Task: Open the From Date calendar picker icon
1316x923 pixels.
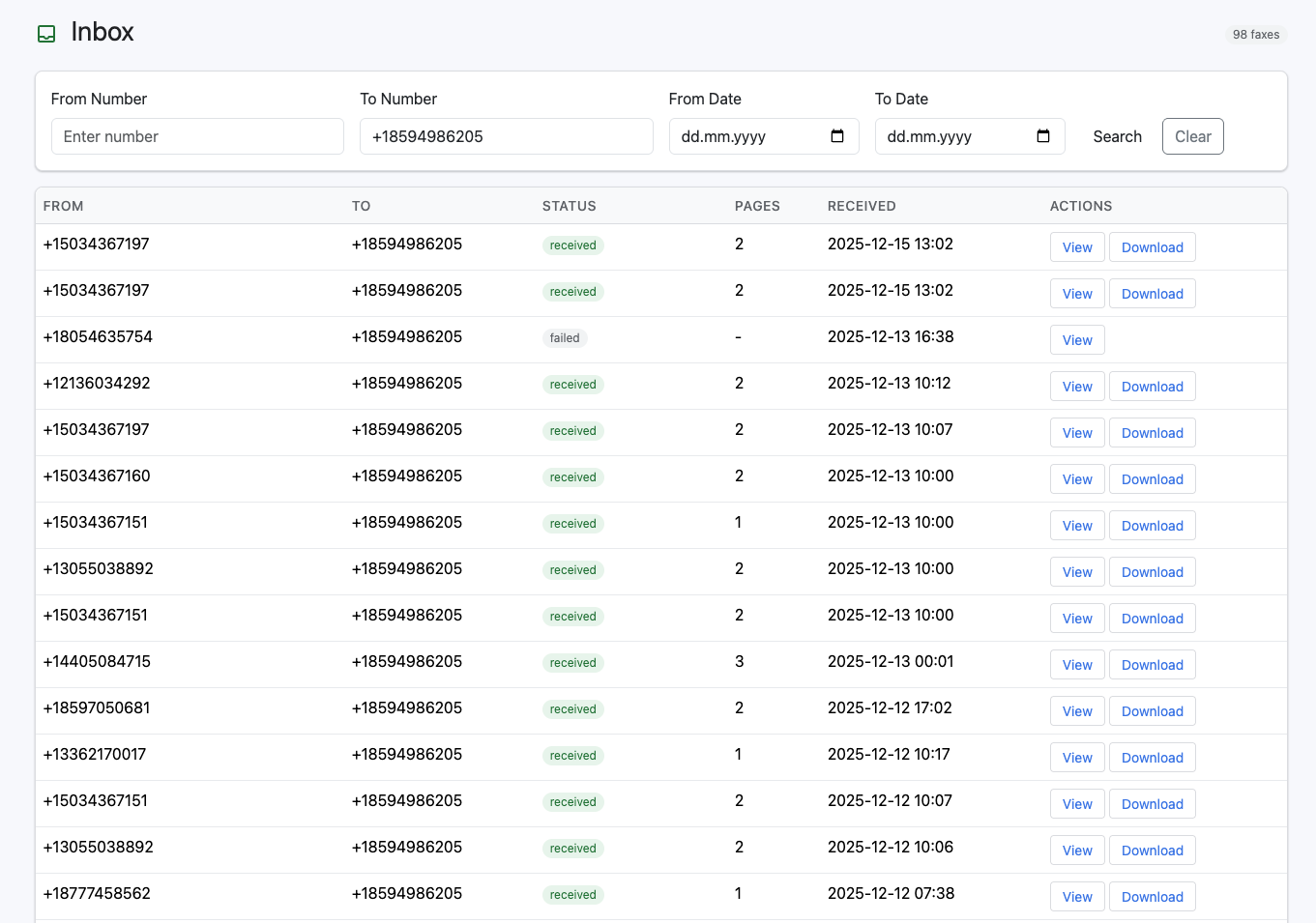Action: click(837, 136)
